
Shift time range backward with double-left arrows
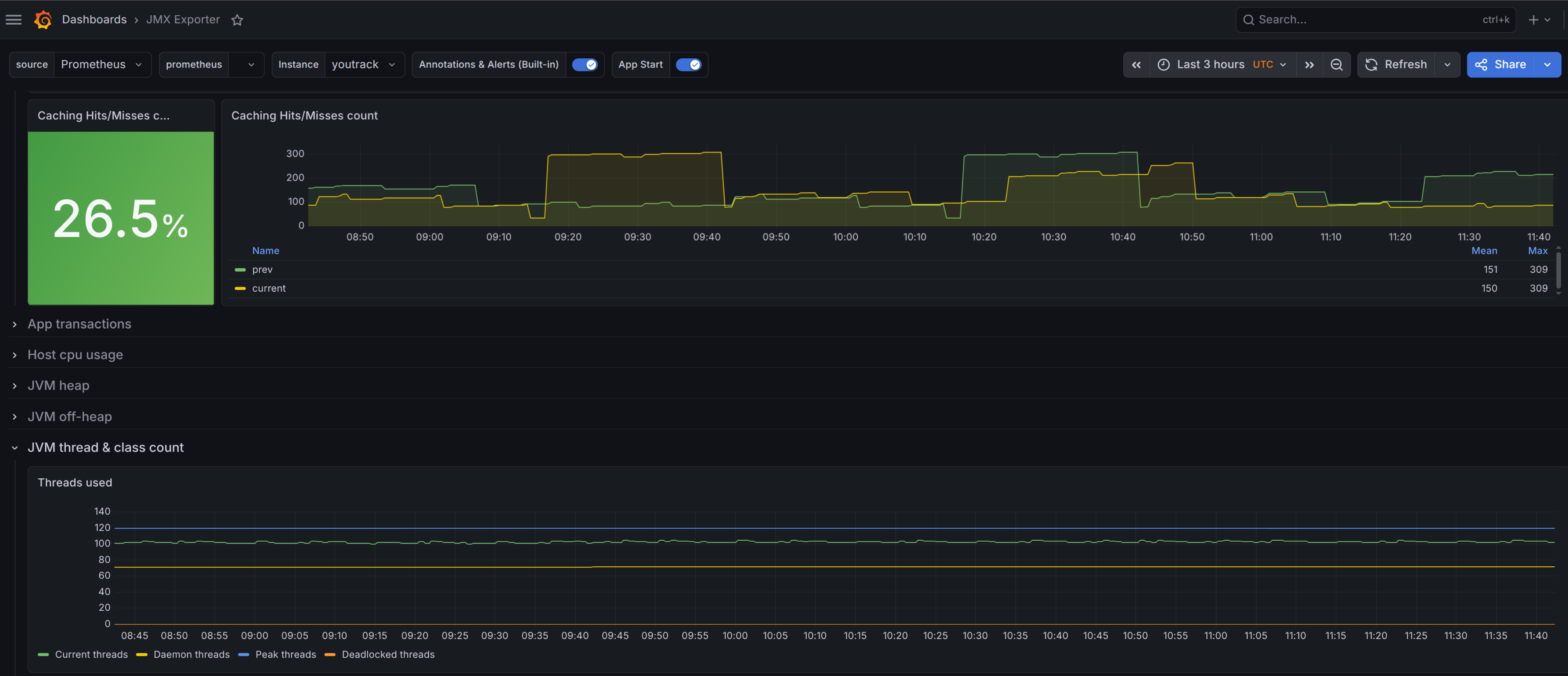1136,65
